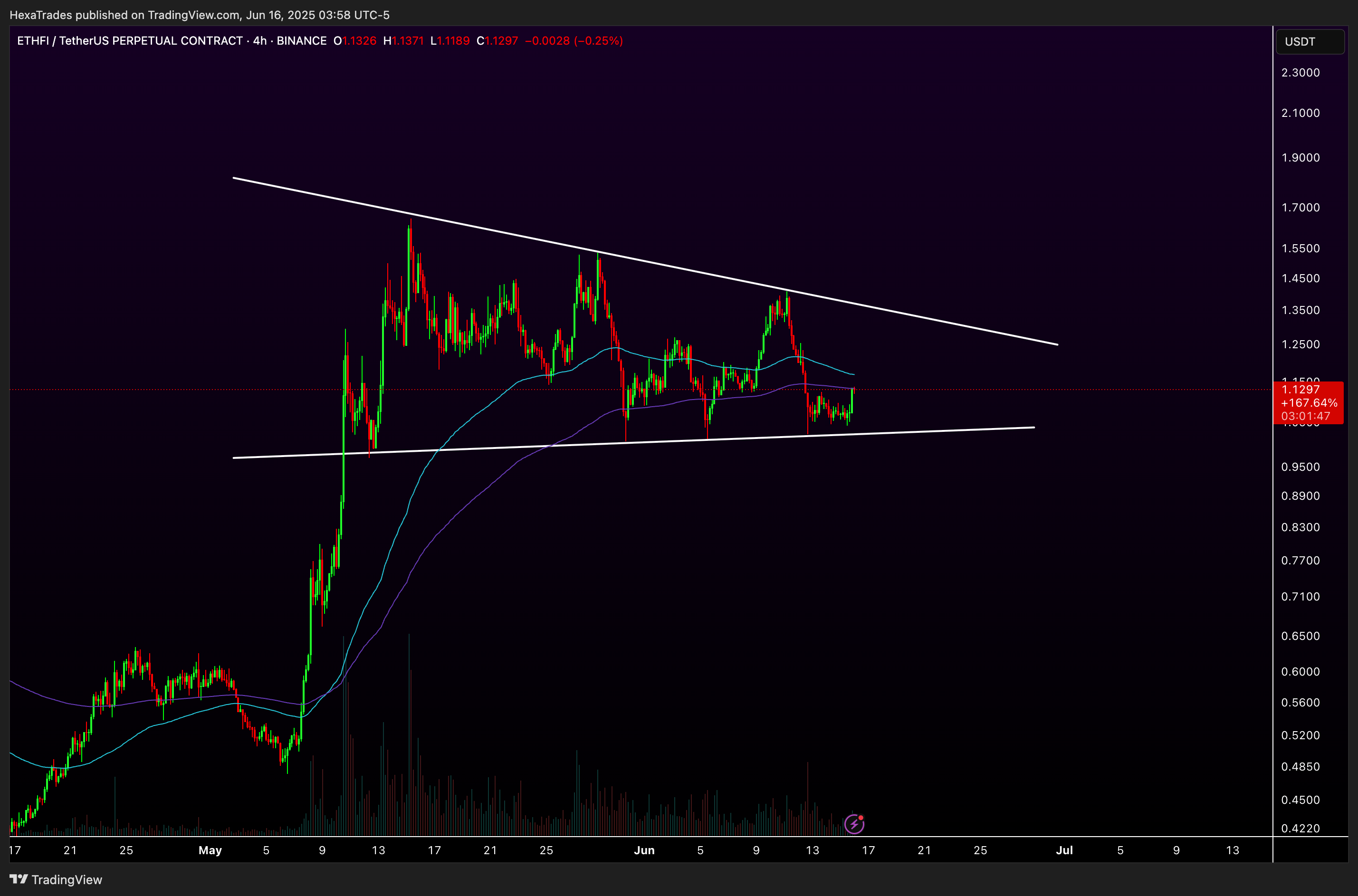The image size is (1358, 896).
Task: Click the 0.7700 price axis label
Action: (x=1301, y=561)
